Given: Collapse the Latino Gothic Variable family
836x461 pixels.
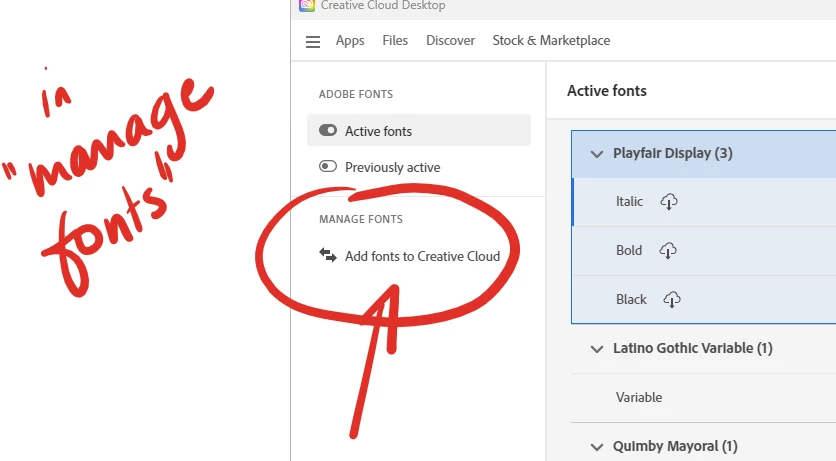Looking at the screenshot, I should 597,349.
